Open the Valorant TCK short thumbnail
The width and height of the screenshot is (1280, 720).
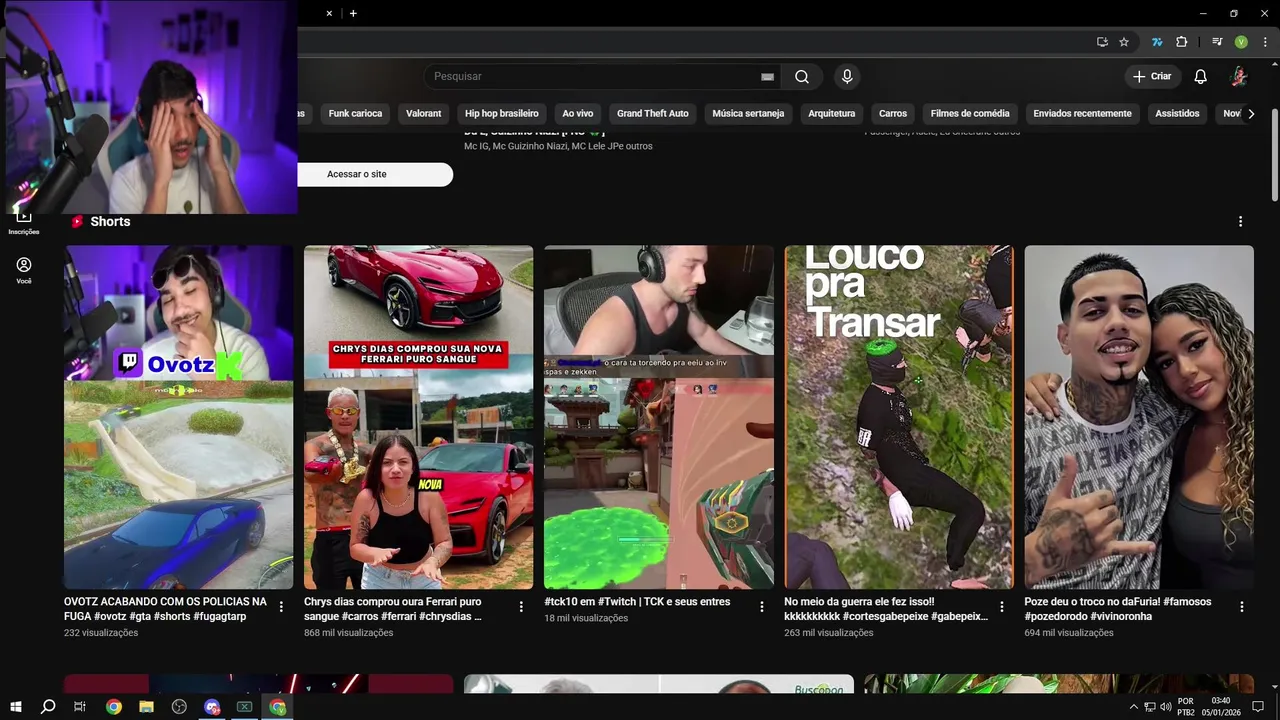pyautogui.click(x=659, y=417)
